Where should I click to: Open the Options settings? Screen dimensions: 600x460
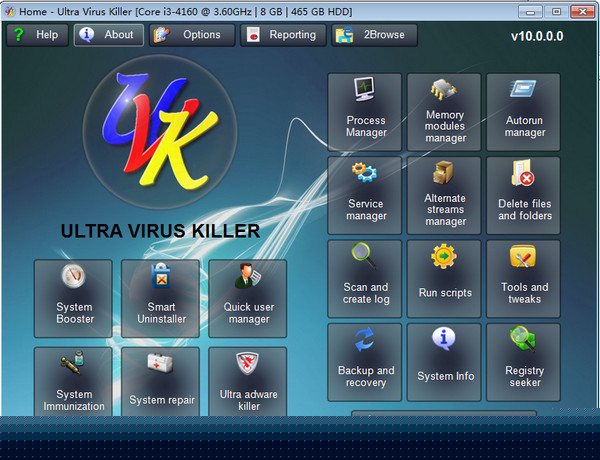(x=192, y=35)
